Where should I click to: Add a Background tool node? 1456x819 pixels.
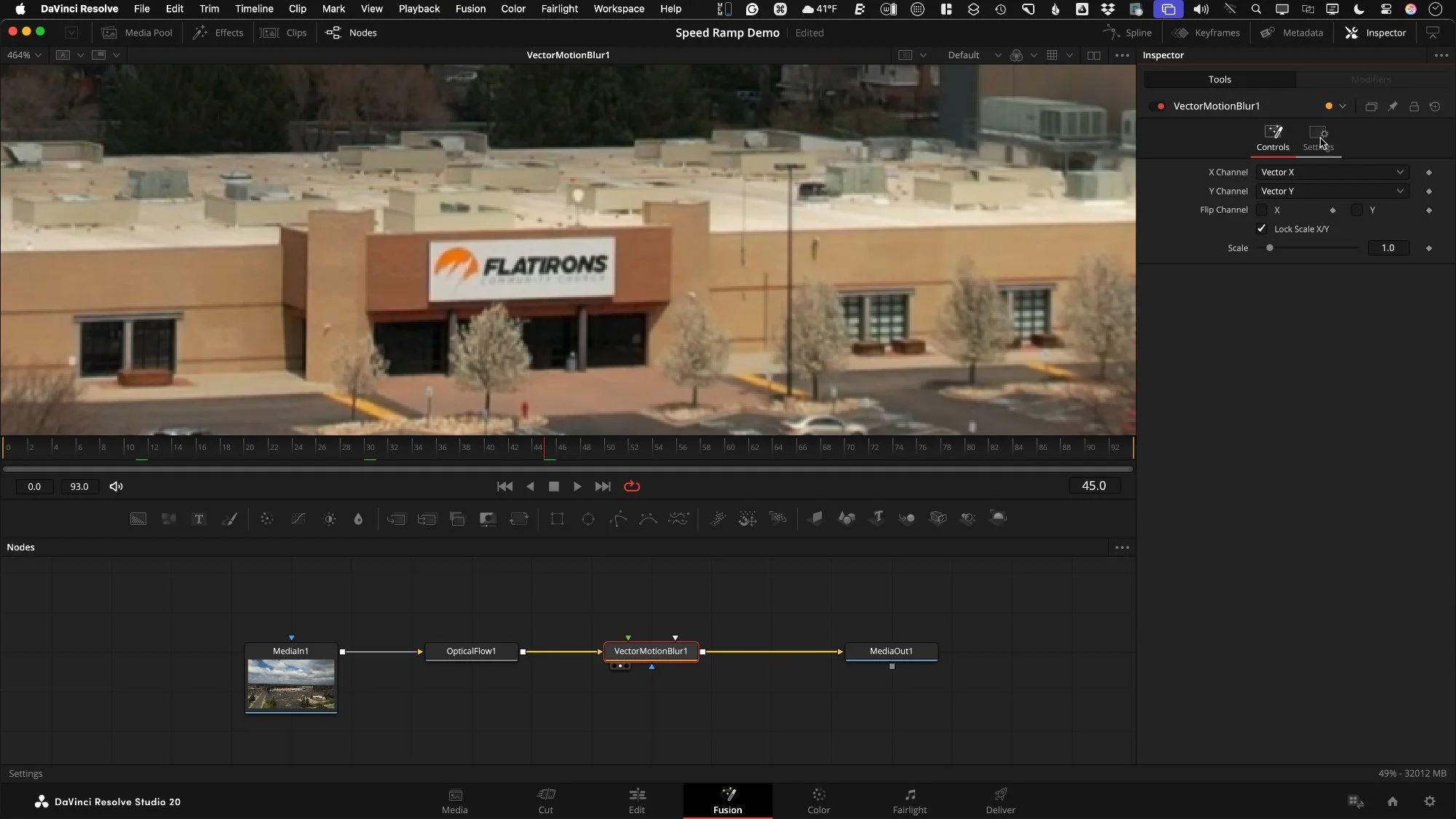tap(138, 519)
